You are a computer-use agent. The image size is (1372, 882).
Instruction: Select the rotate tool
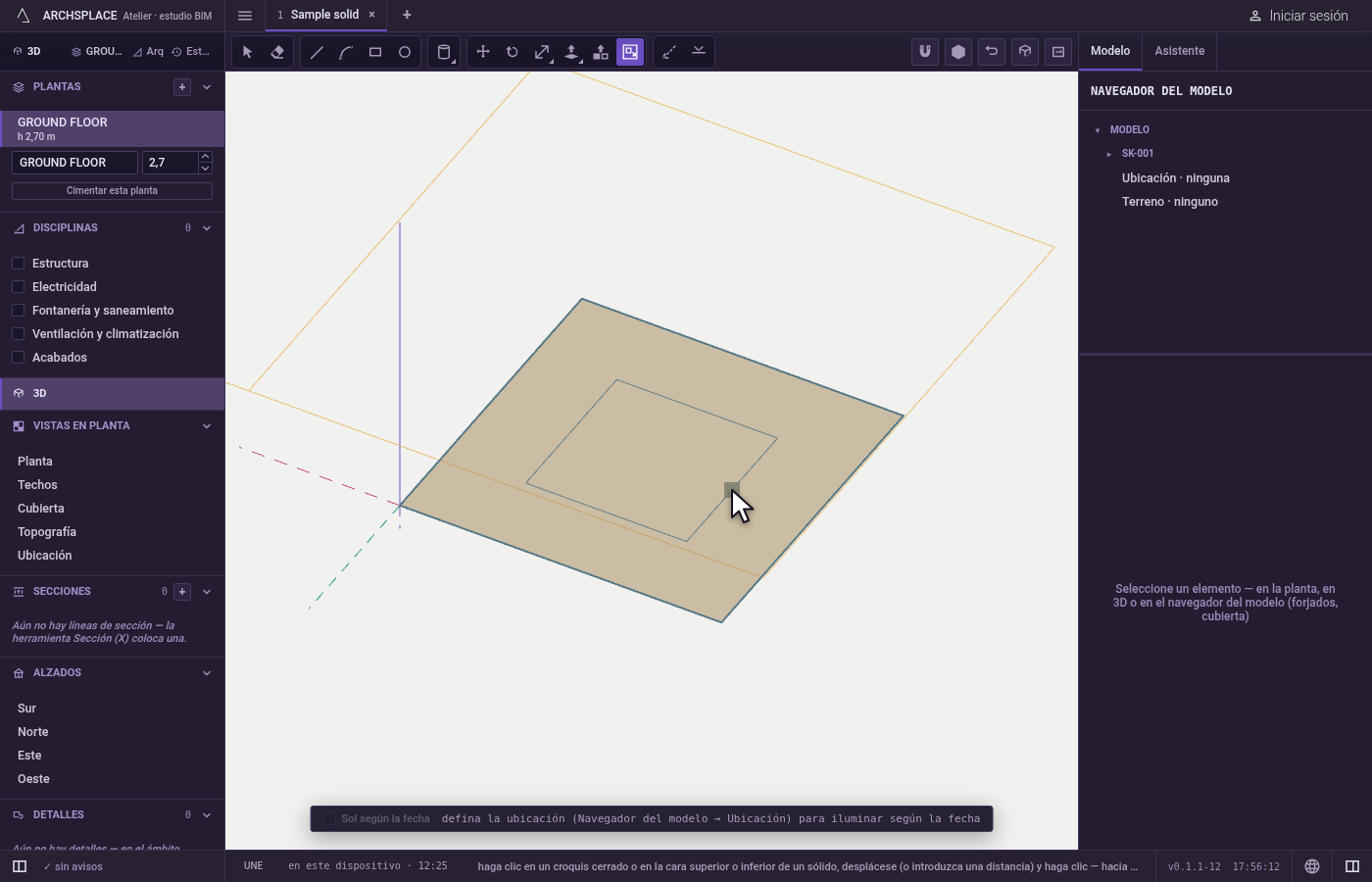pyautogui.click(x=513, y=52)
